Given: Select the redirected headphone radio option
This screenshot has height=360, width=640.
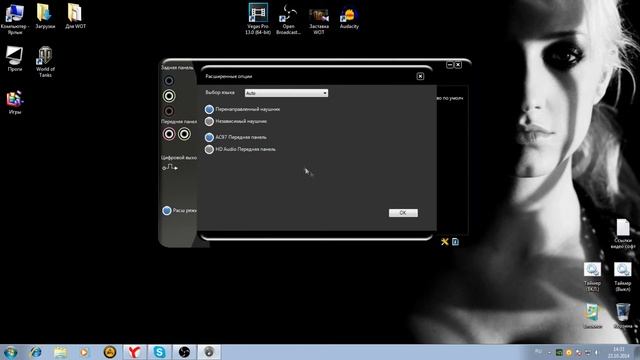Looking at the screenshot, I should click(x=209, y=109).
